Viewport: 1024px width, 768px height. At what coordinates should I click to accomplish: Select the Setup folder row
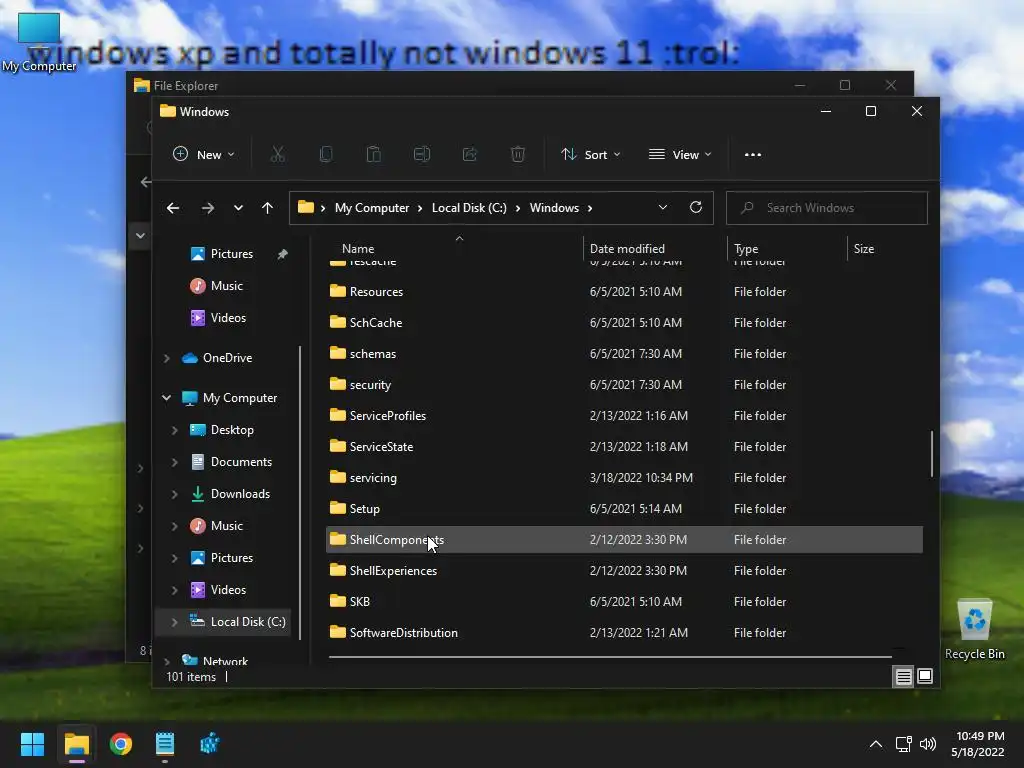tap(624, 509)
